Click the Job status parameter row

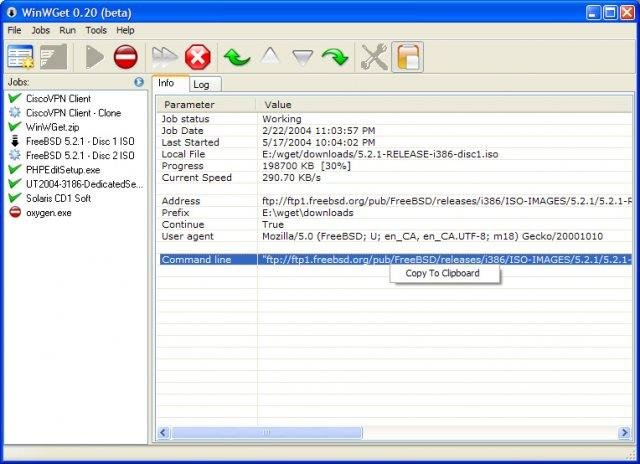point(395,119)
